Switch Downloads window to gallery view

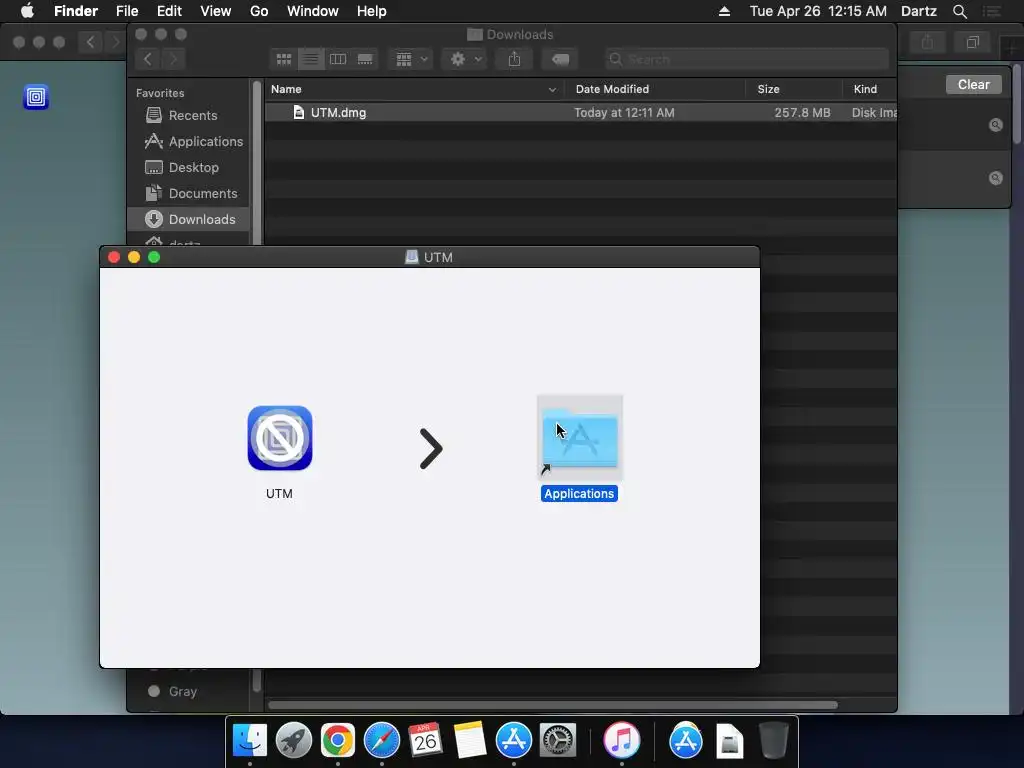(x=365, y=59)
